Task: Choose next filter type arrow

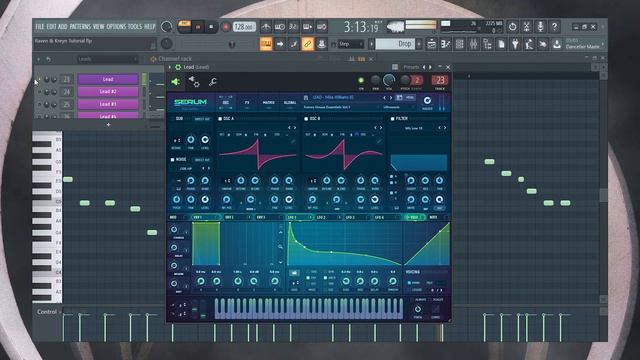Action: point(445,128)
